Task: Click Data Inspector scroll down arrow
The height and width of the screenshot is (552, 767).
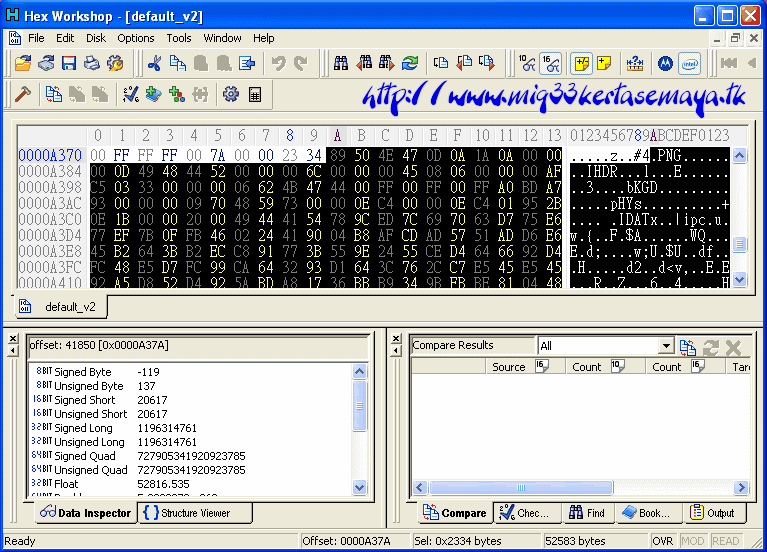Action: [x=360, y=487]
